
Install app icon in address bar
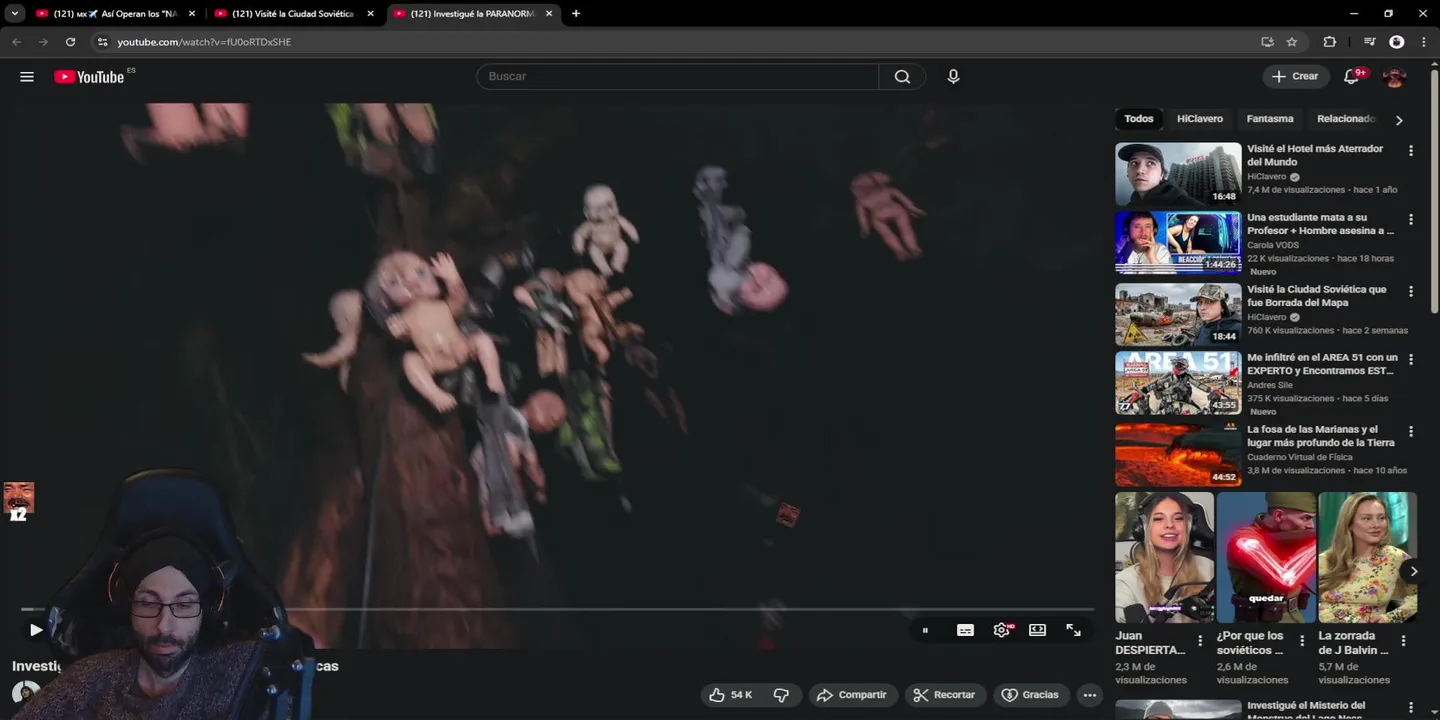point(1267,42)
